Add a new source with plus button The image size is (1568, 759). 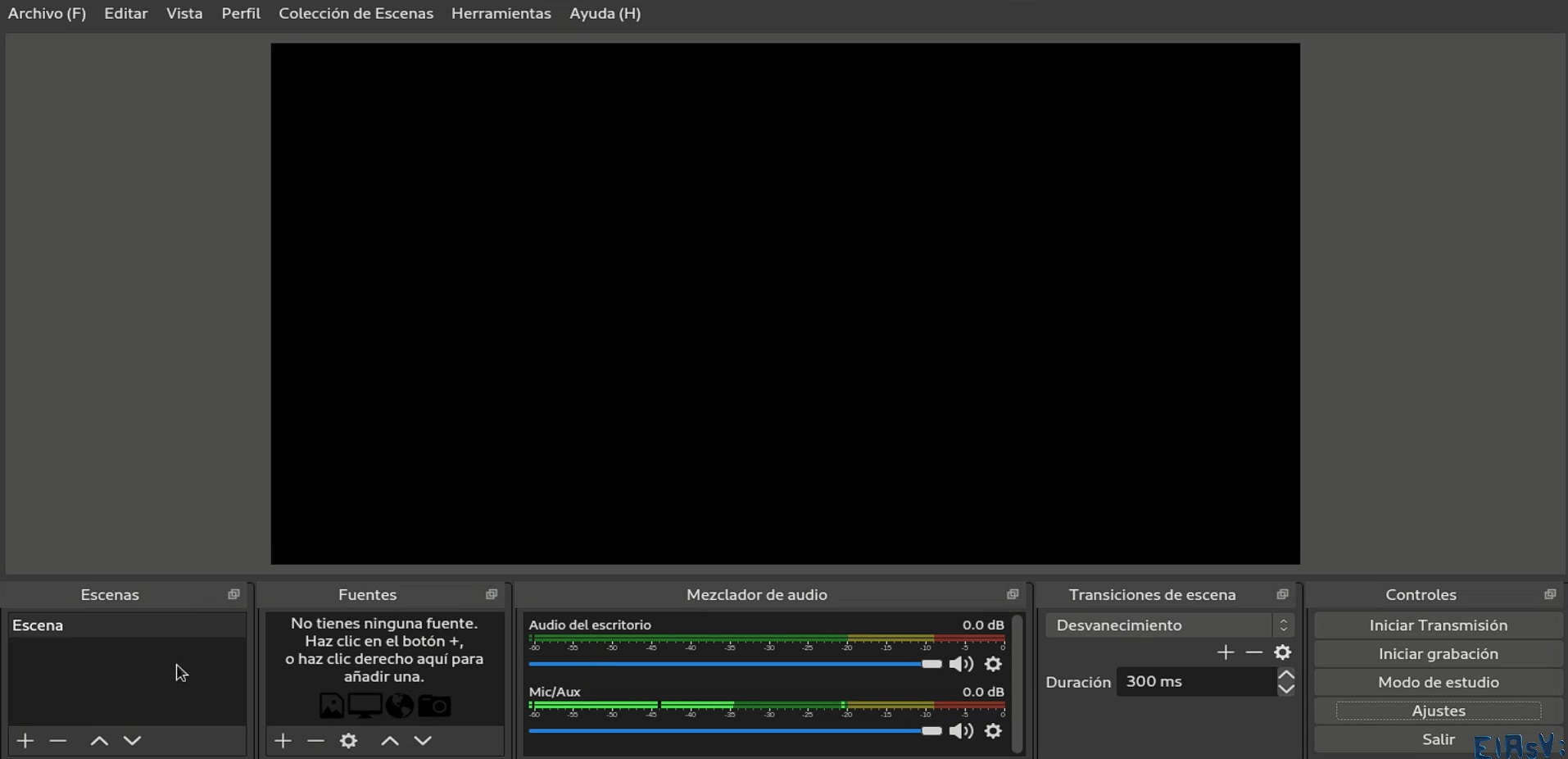(283, 741)
